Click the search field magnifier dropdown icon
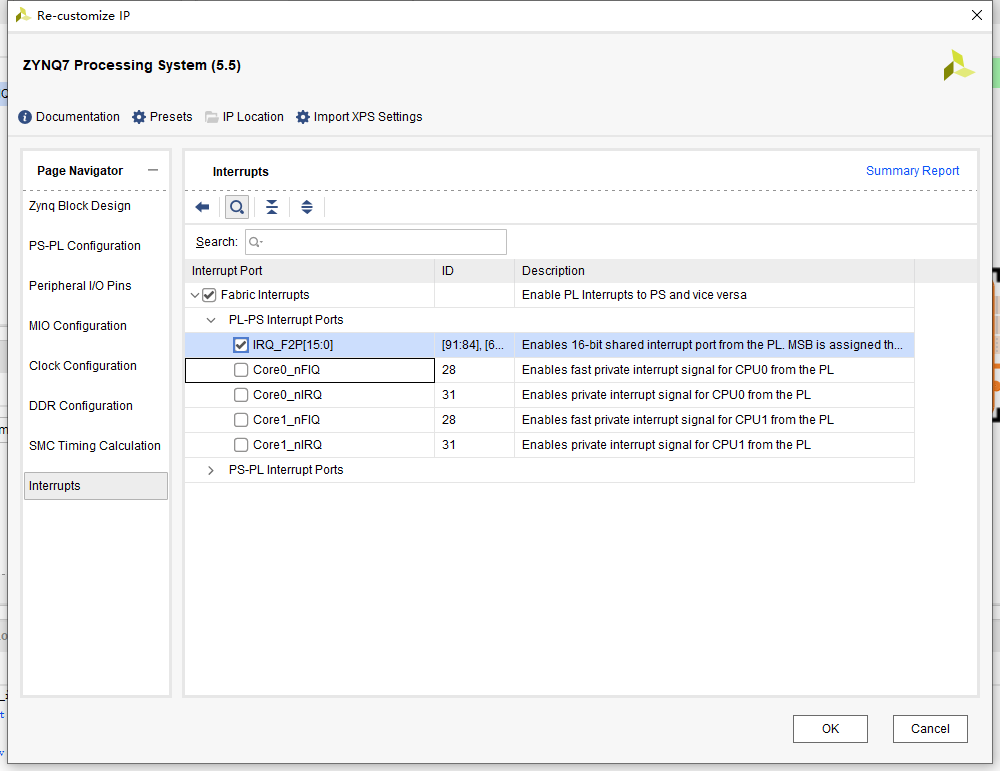1000x771 pixels. pos(256,242)
